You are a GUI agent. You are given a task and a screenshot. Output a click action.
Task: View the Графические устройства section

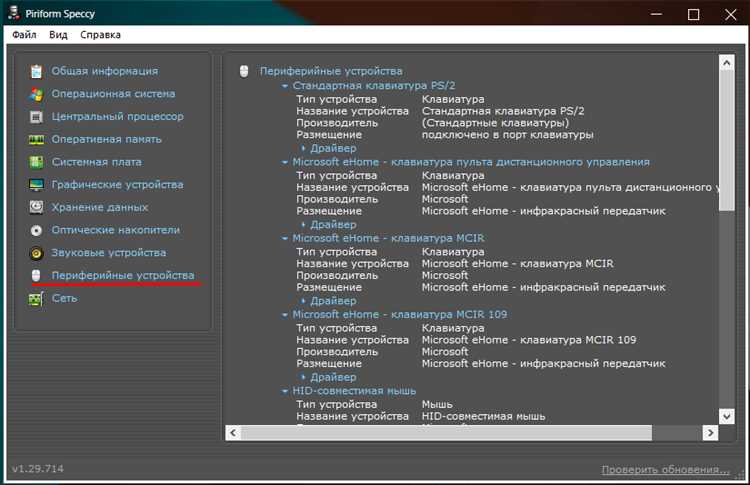[x=118, y=185]
